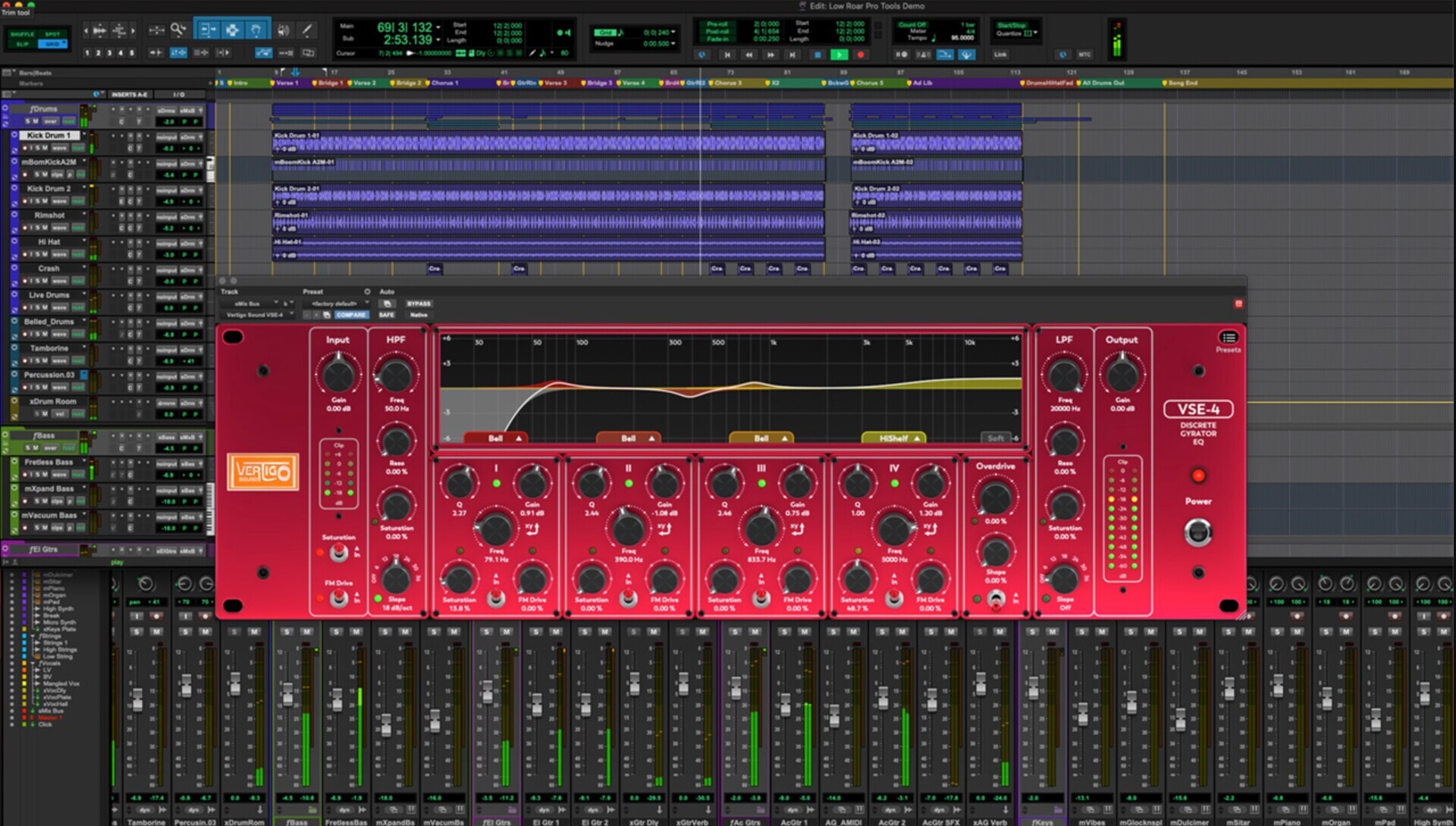Click the COMPARE button
1456x826 pixels.
click(351, 315)
